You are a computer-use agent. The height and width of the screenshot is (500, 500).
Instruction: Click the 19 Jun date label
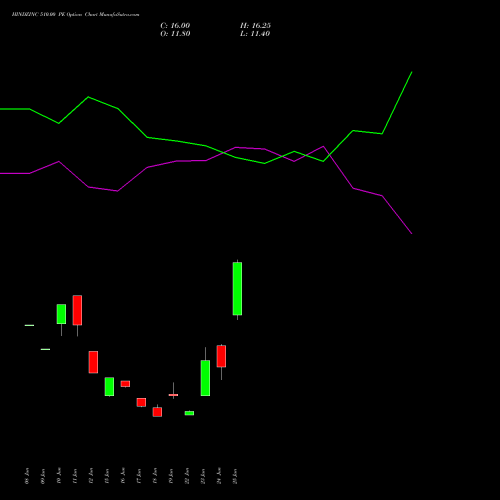(171, 476)
